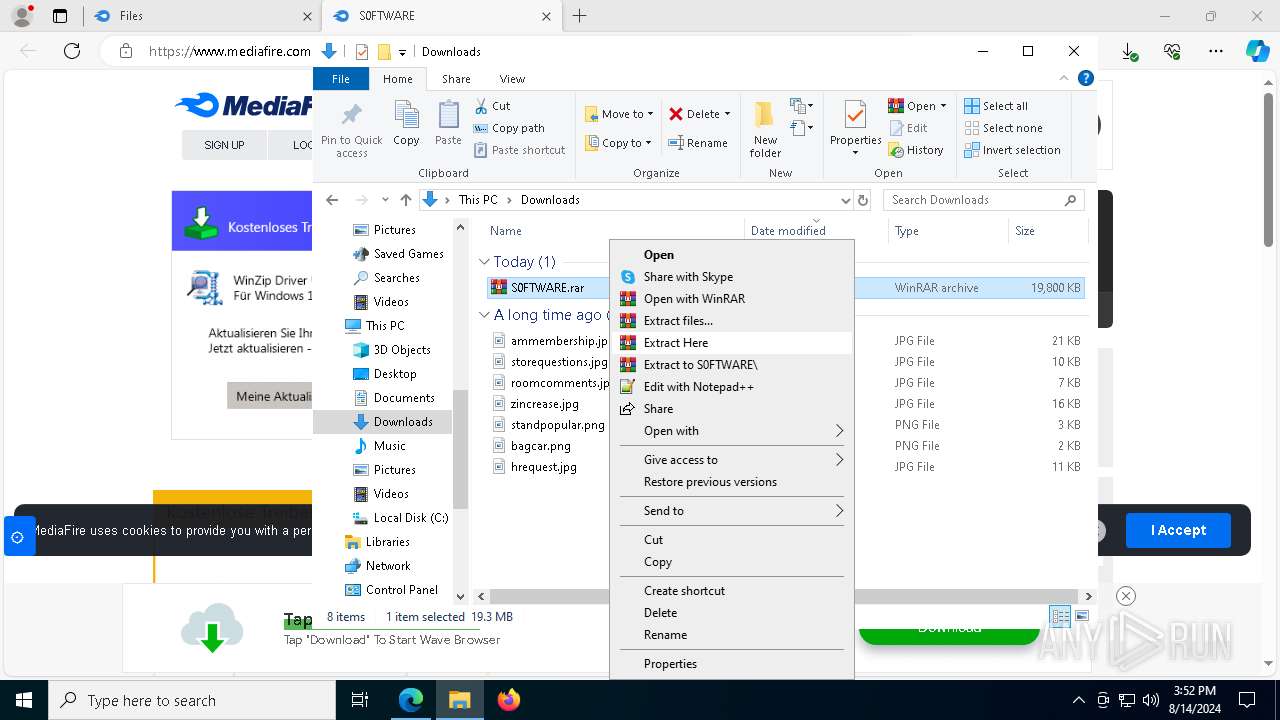The image size is (1280, 720).
Task: Click the Edit ribbon button
Action: coord(908,128)
